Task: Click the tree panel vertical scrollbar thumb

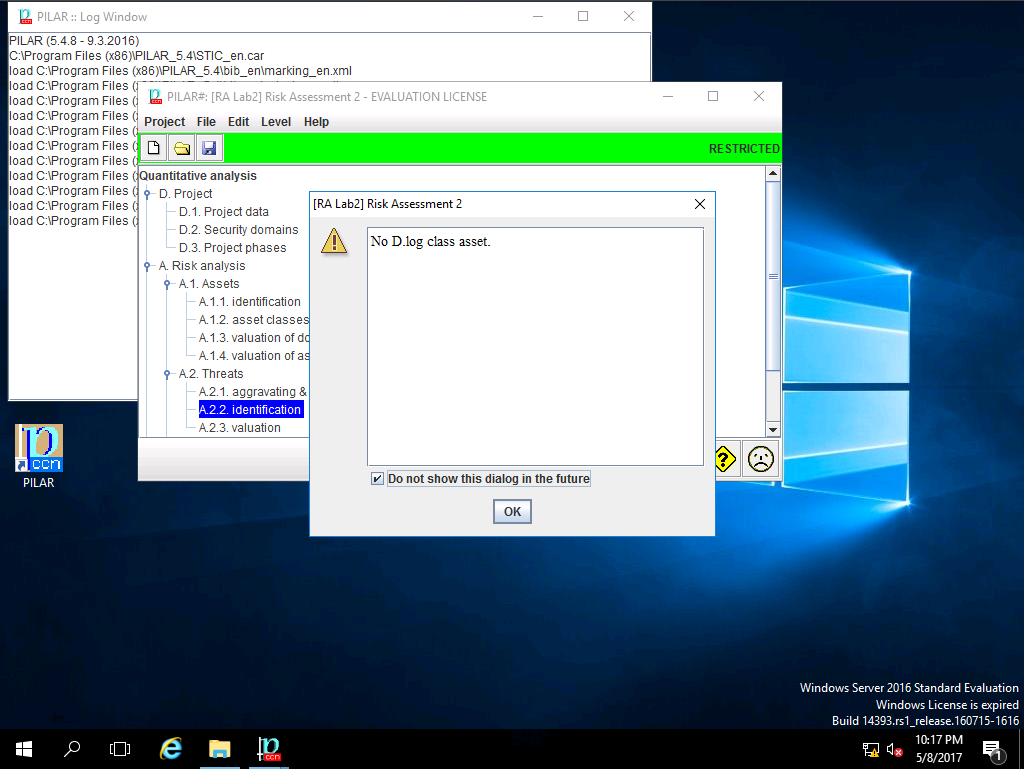Action: pos(773,276)
